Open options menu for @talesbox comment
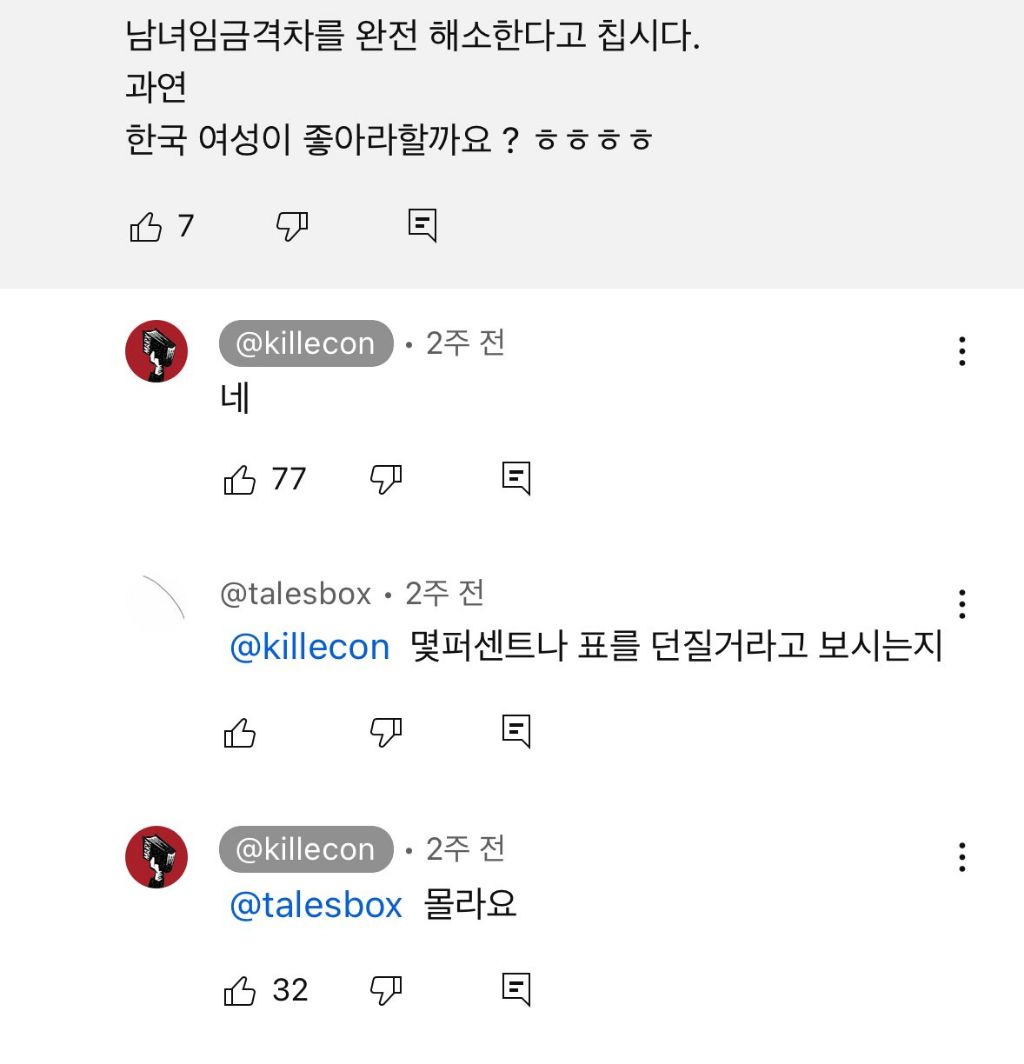The width and height of the screenshot is (1024, 1064). 961,604
